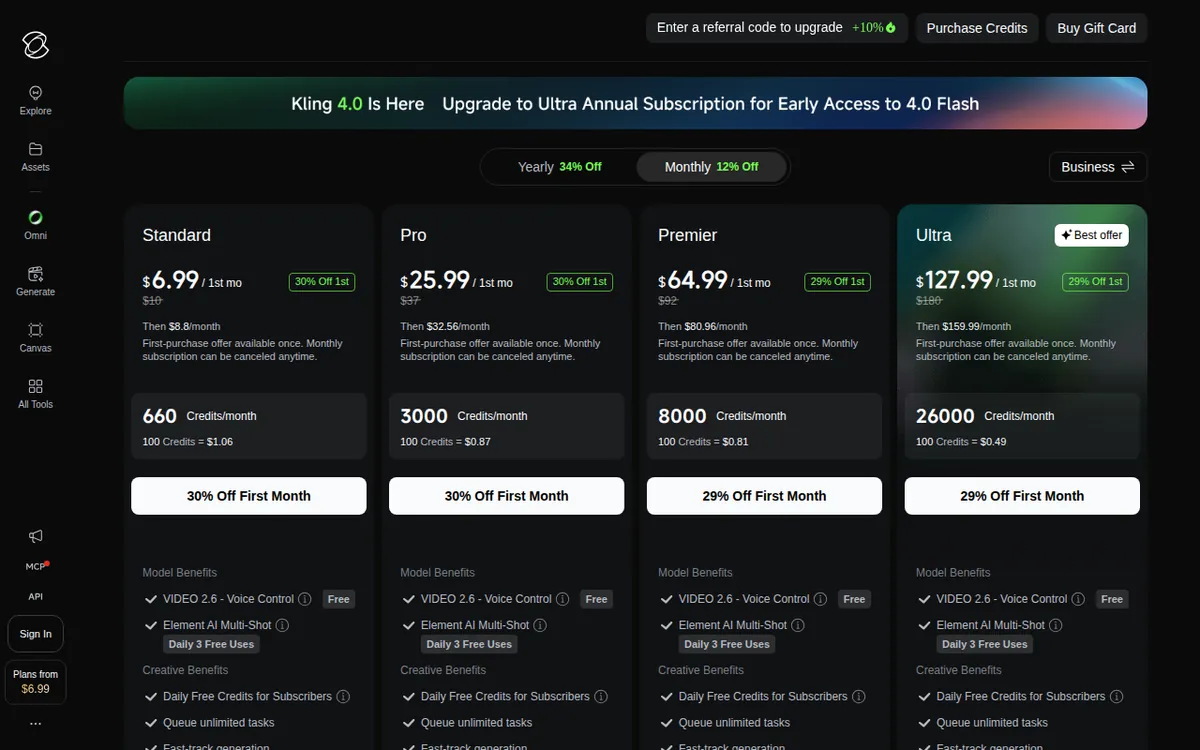Image resolution: width=1200 pixels, height=750 pixels.
Task: Click the 3000 Credits/month text
Action: coord(464,416)
